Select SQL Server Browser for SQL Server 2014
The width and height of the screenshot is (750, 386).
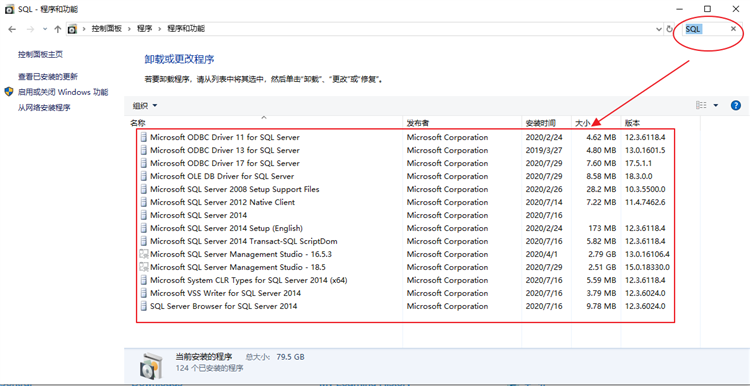223,306
